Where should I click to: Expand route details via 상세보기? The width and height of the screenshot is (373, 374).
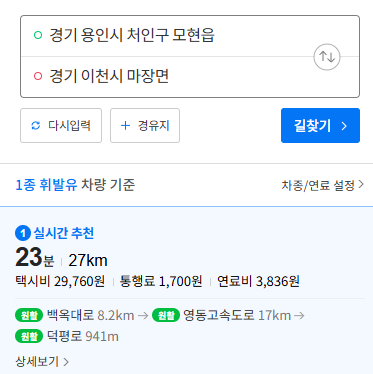point(42,361)
